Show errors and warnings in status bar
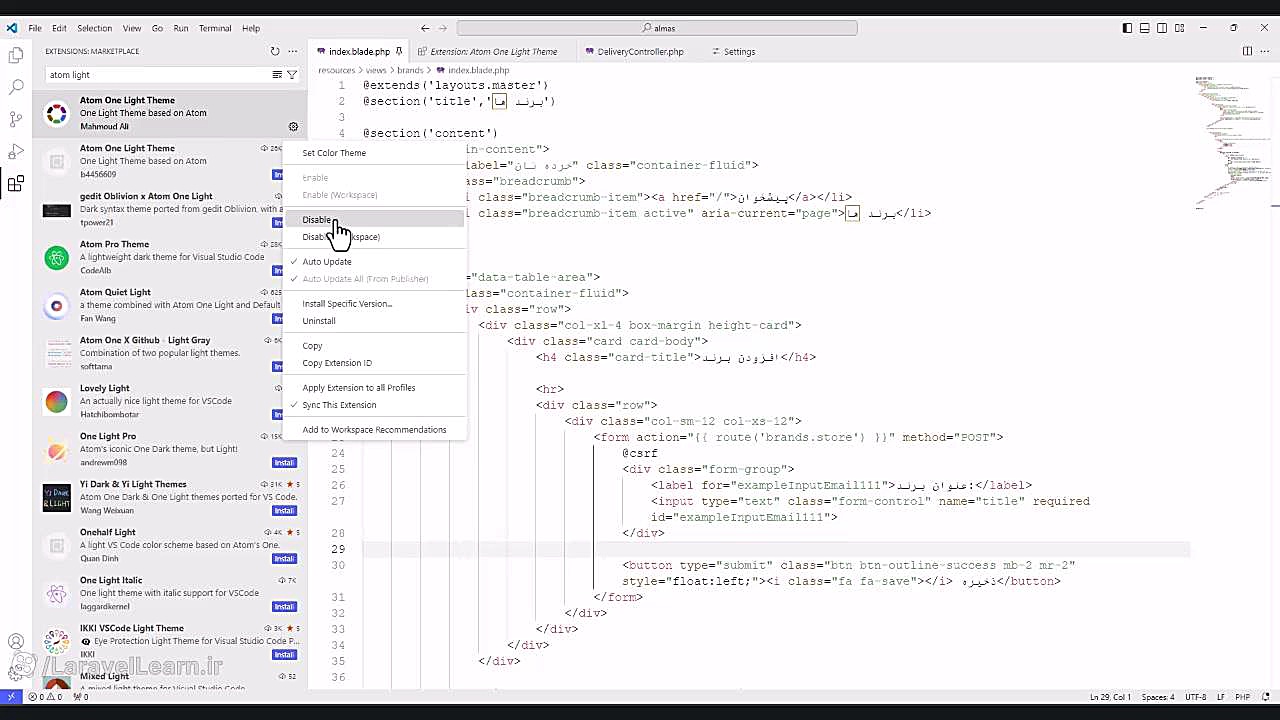Image resolution: width=1280 pixels, height=720 pixels. (46, 697)
